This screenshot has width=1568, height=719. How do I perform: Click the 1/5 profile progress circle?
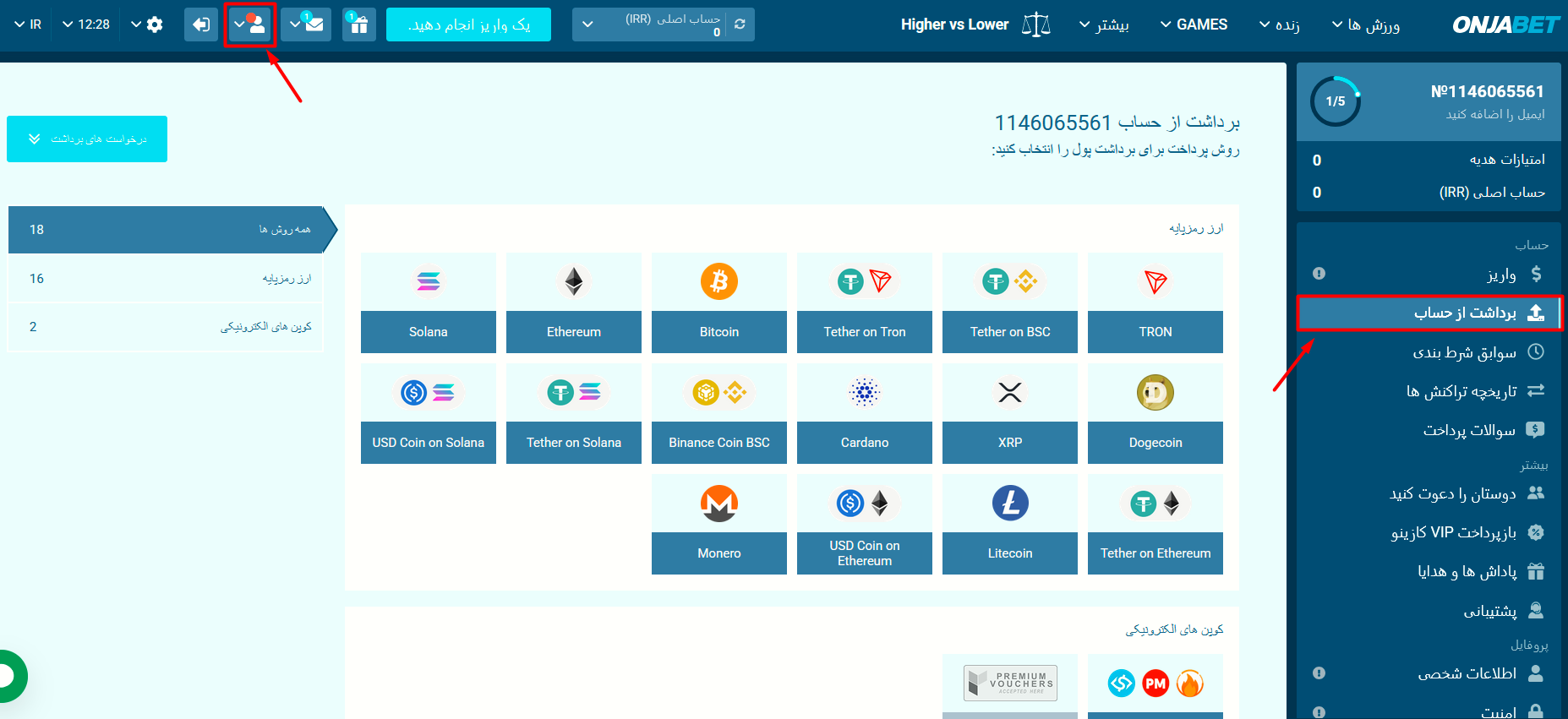click(1336, 101)
